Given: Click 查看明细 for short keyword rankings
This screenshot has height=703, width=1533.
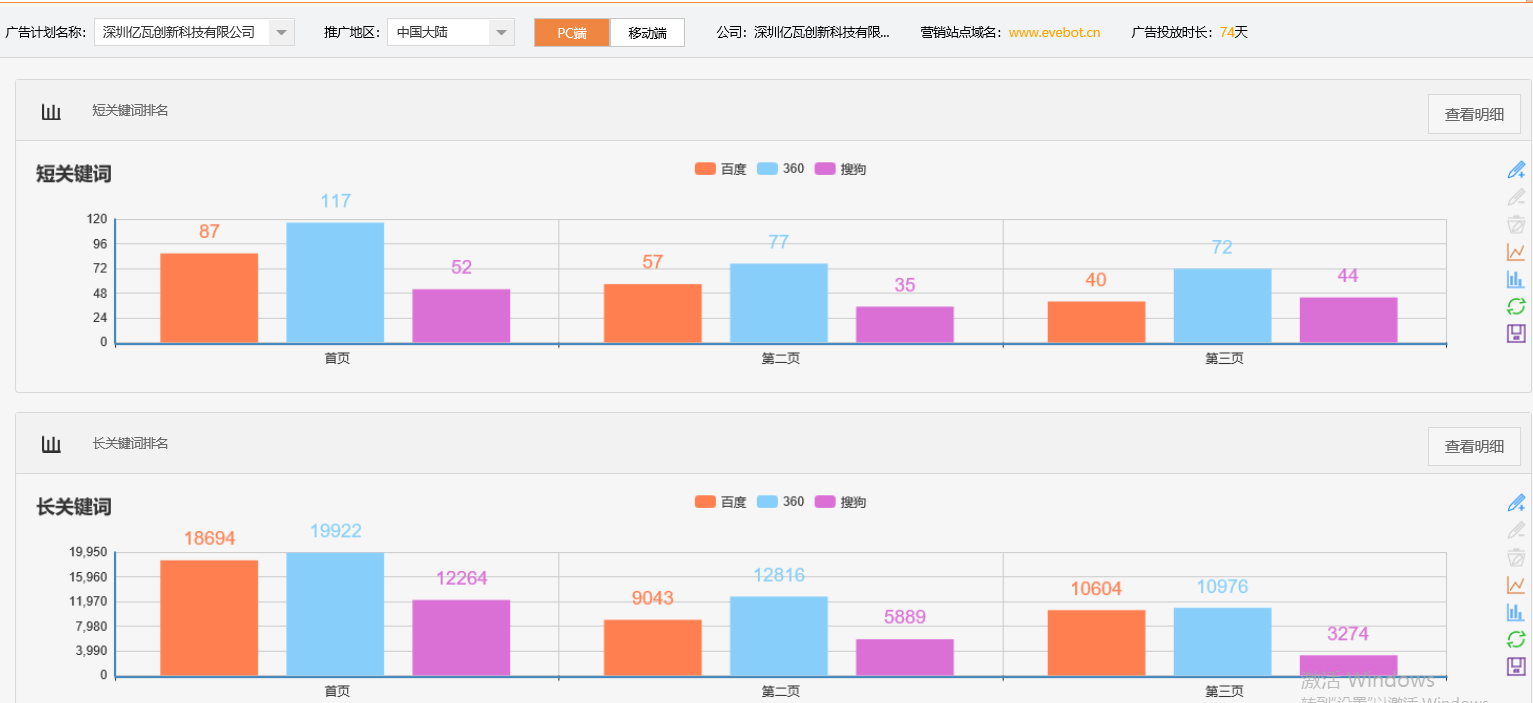Looking at the screenshot, I should (x=1473, y=113).
